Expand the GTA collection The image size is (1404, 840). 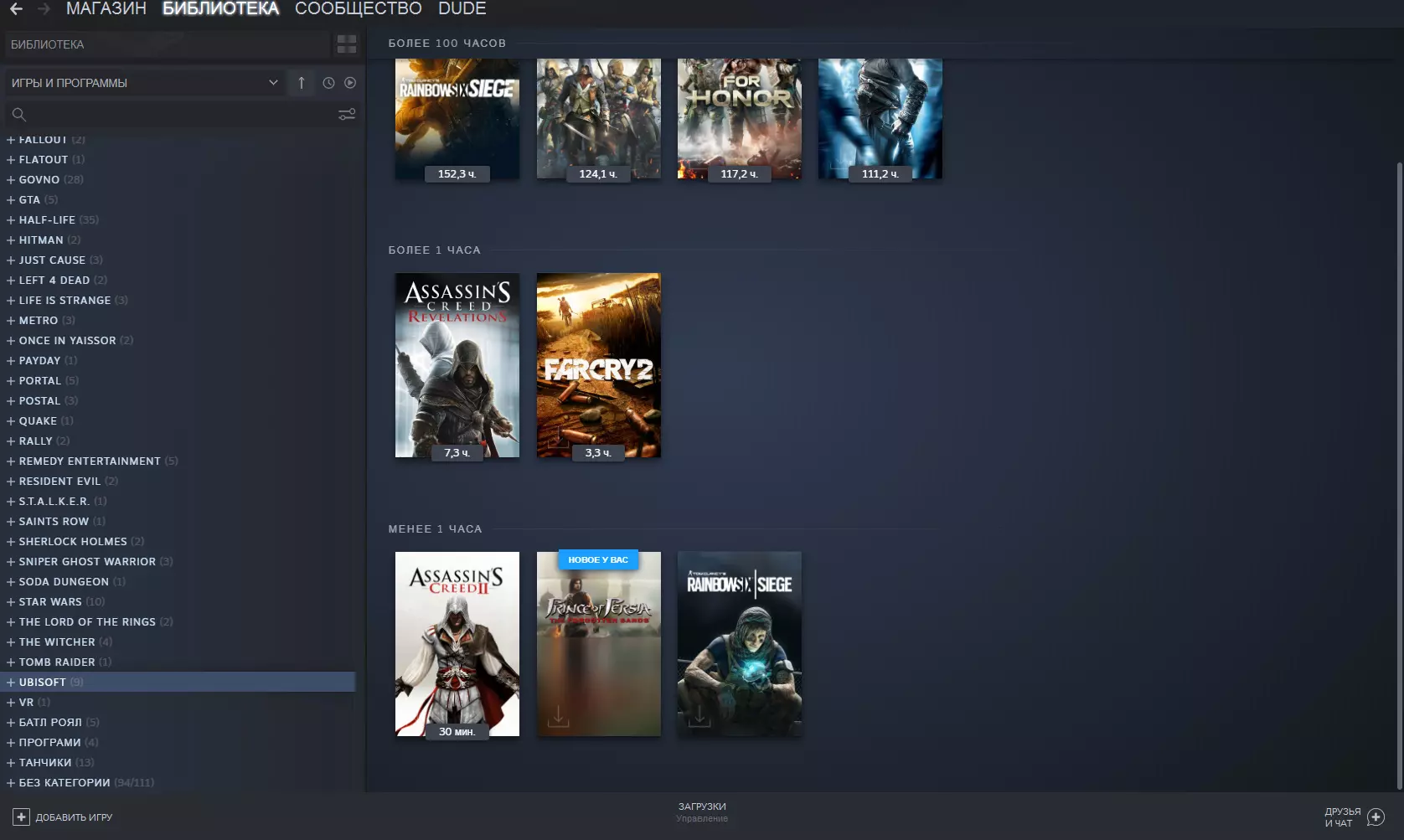(x=11, y=199)
